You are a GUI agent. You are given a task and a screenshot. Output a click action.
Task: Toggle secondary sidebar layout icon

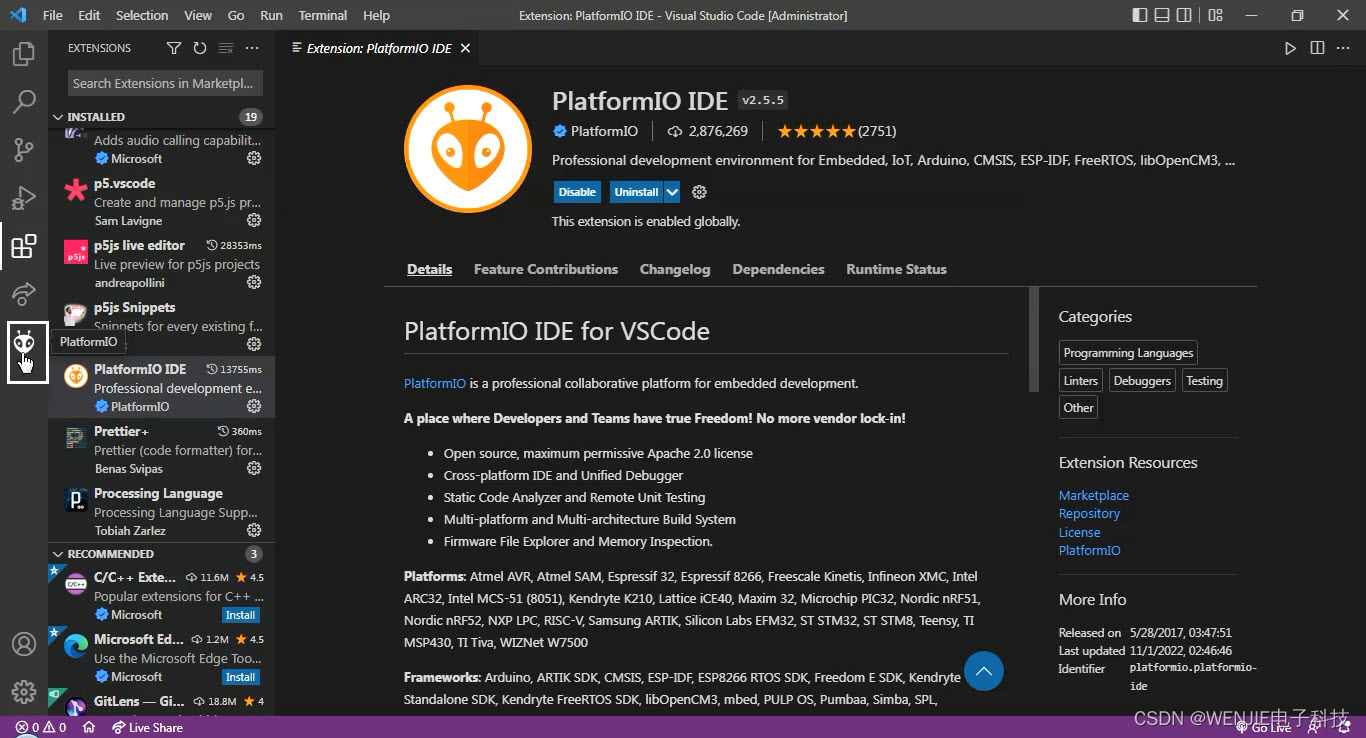[1184, 15]
